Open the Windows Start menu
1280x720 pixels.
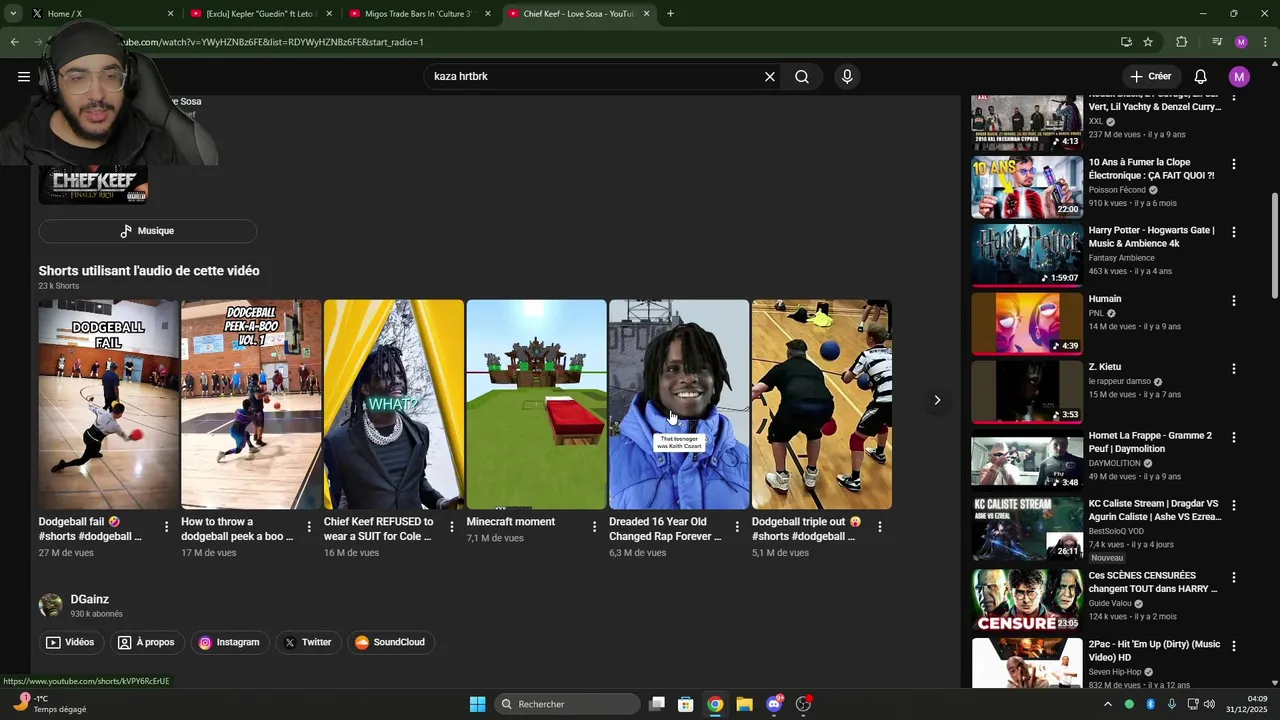coord(478,704)
